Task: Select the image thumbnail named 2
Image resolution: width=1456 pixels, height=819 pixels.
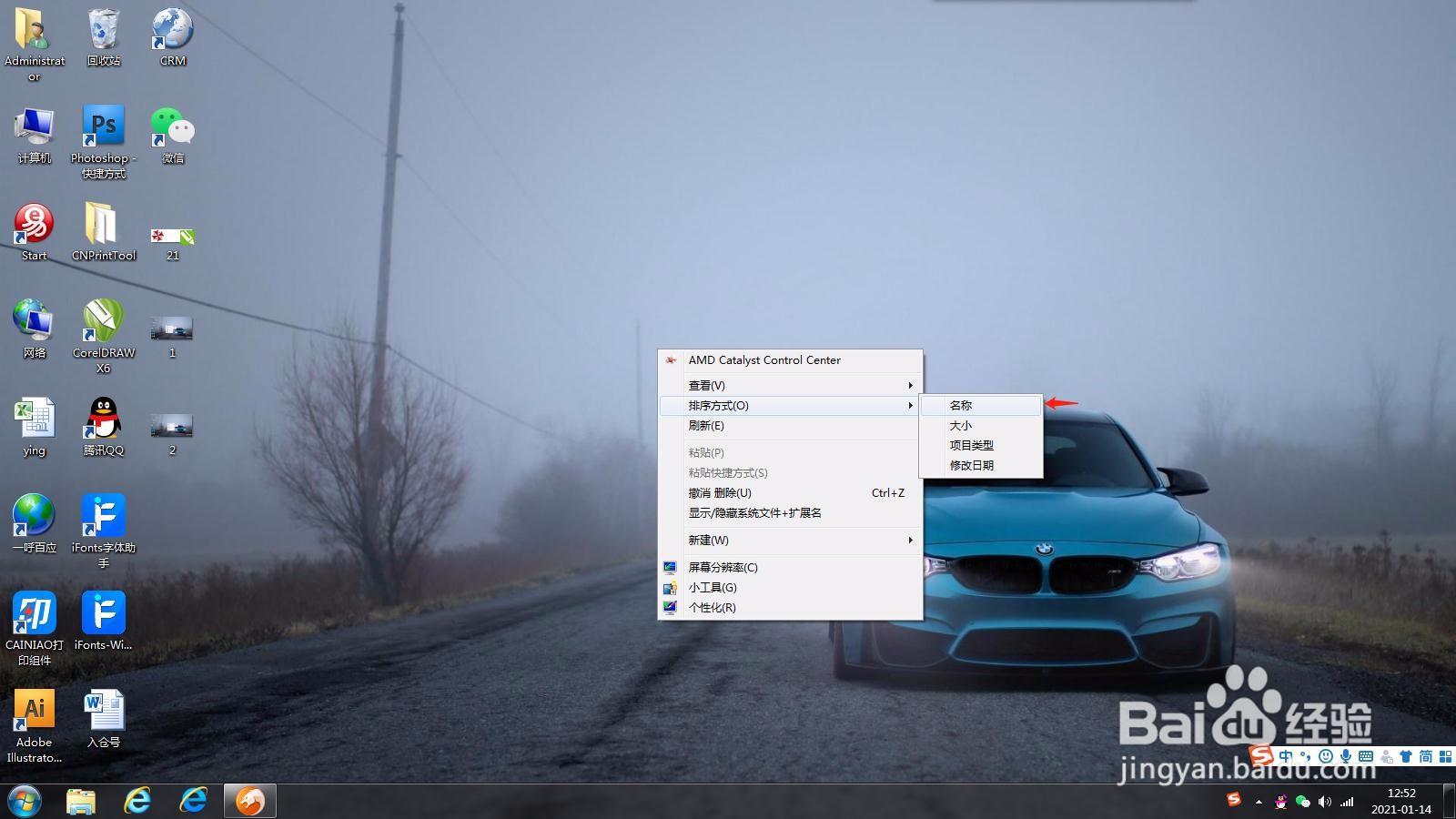Action: tap(172, 426)
